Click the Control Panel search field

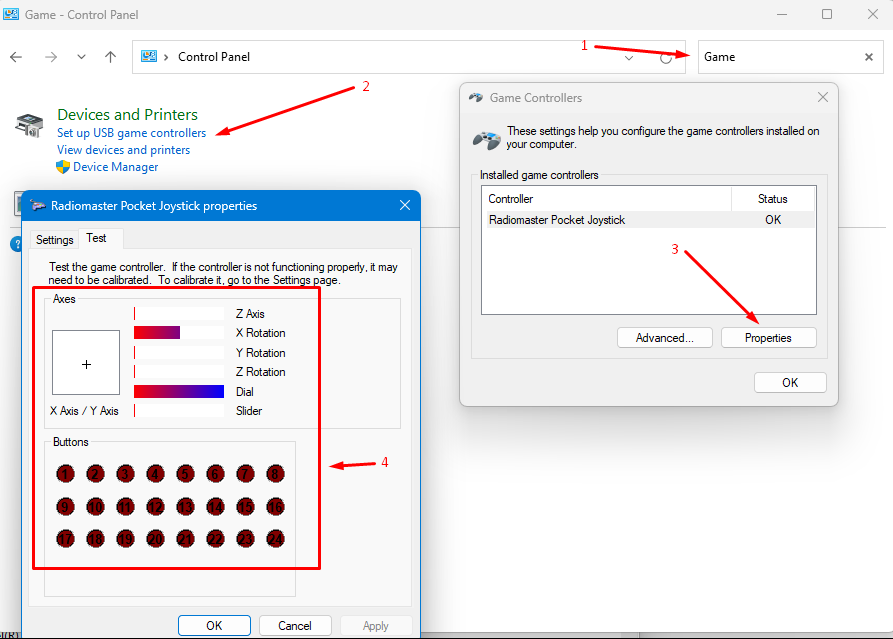[x=780, y=57]
